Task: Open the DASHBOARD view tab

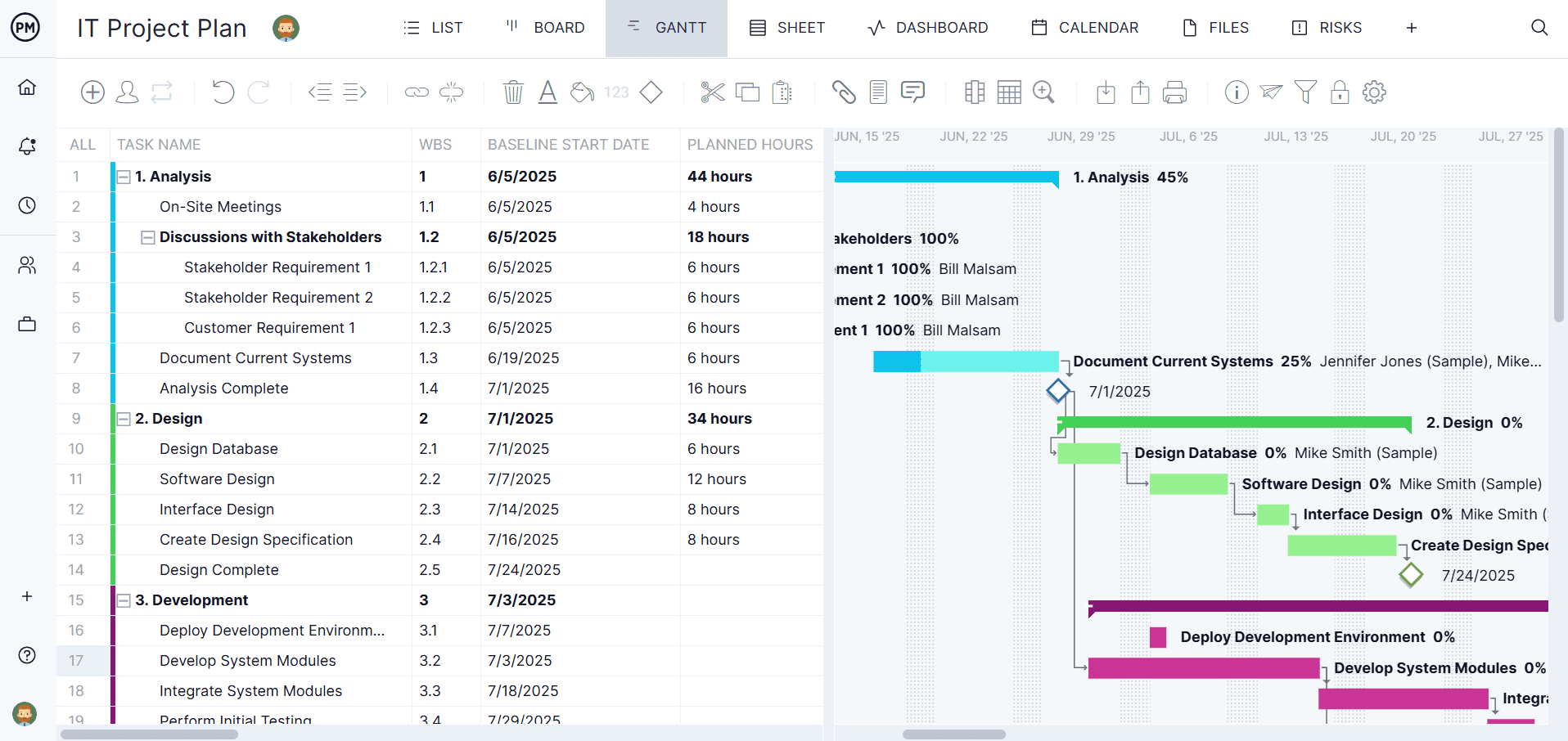Action: (x=928, y=28)
